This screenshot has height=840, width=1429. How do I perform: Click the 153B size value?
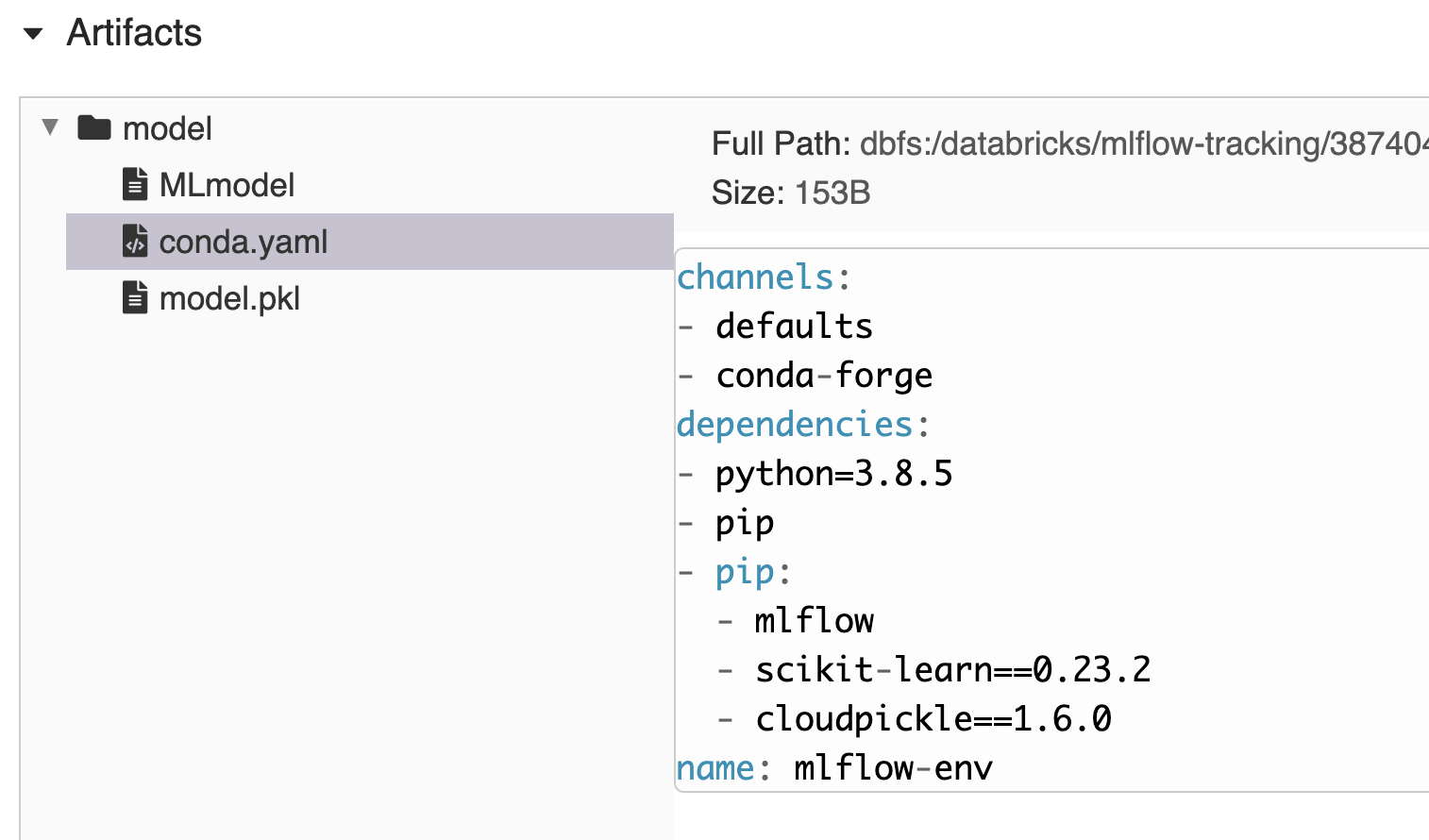point(832,193)
